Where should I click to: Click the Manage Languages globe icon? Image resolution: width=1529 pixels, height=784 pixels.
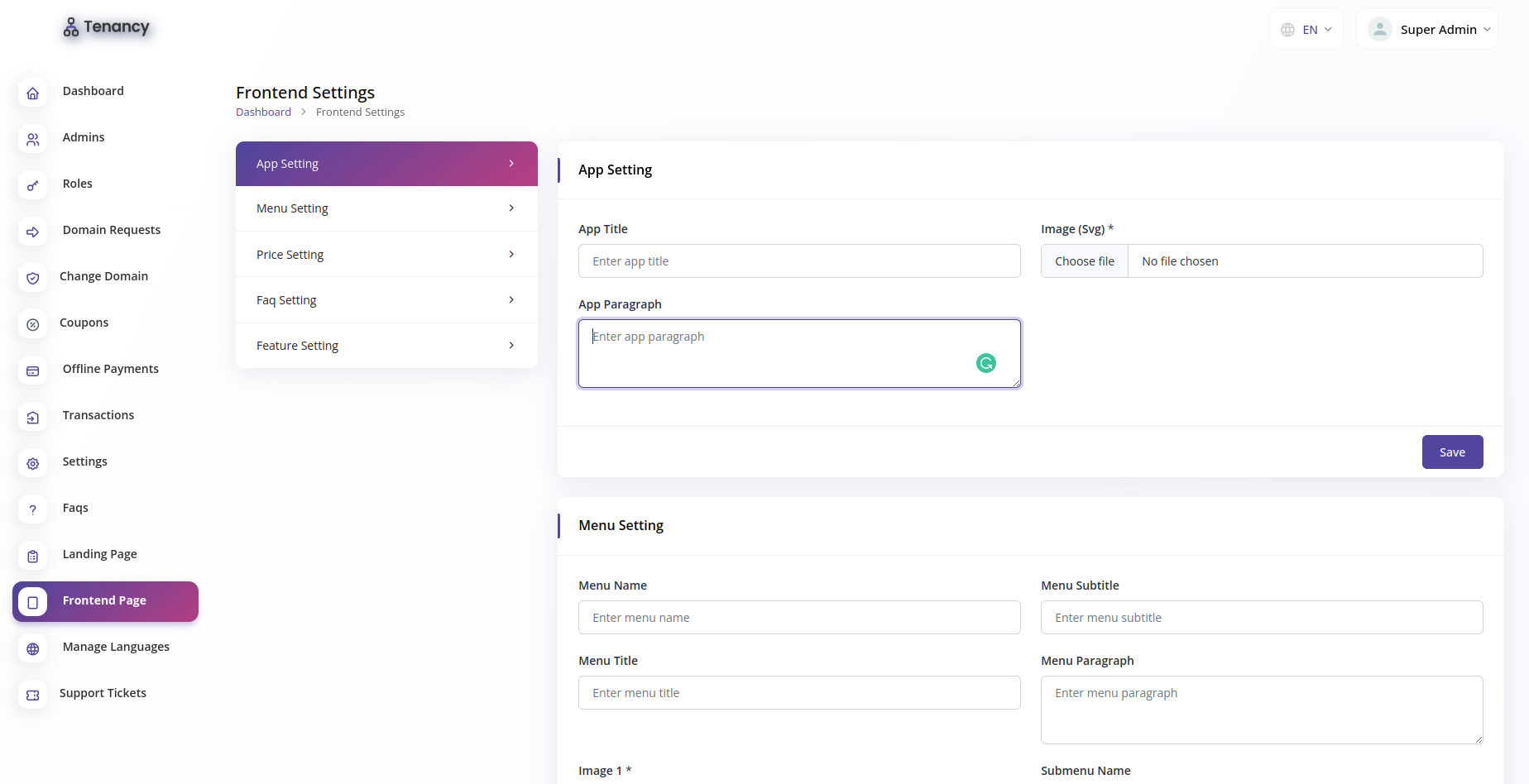[32, 649]
